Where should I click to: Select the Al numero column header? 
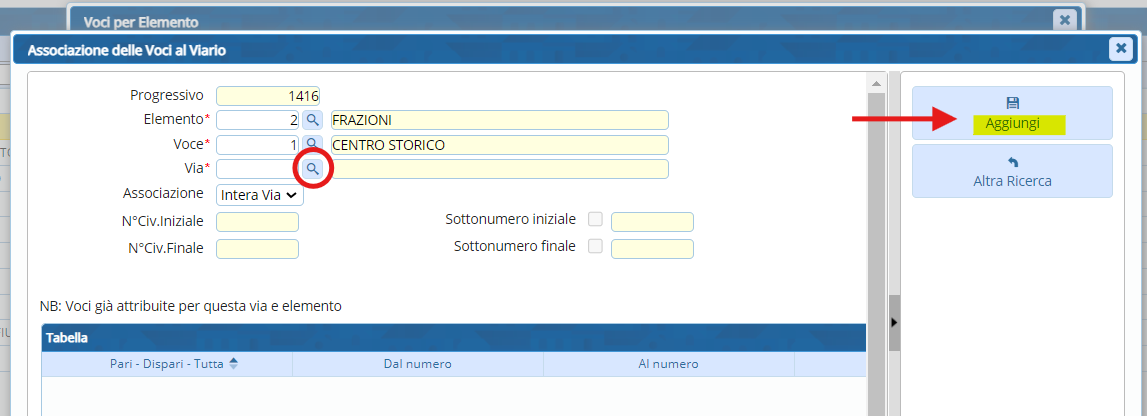pyautogui.click(x=668, y=364)
